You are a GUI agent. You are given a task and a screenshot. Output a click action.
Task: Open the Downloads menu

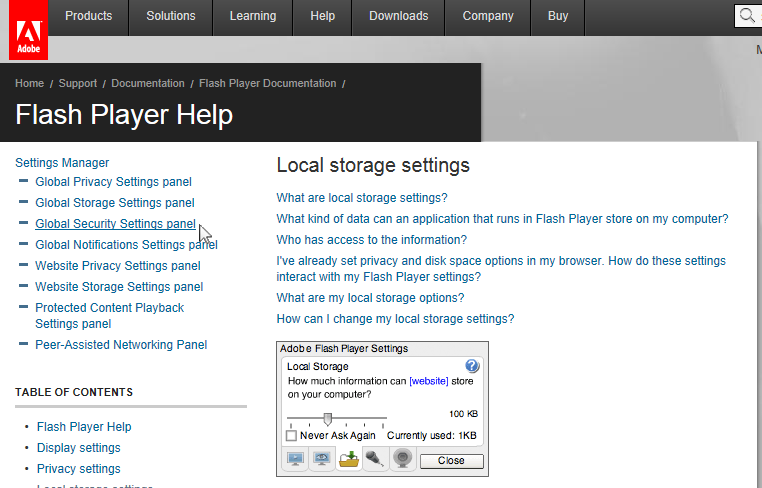(398, 16)
